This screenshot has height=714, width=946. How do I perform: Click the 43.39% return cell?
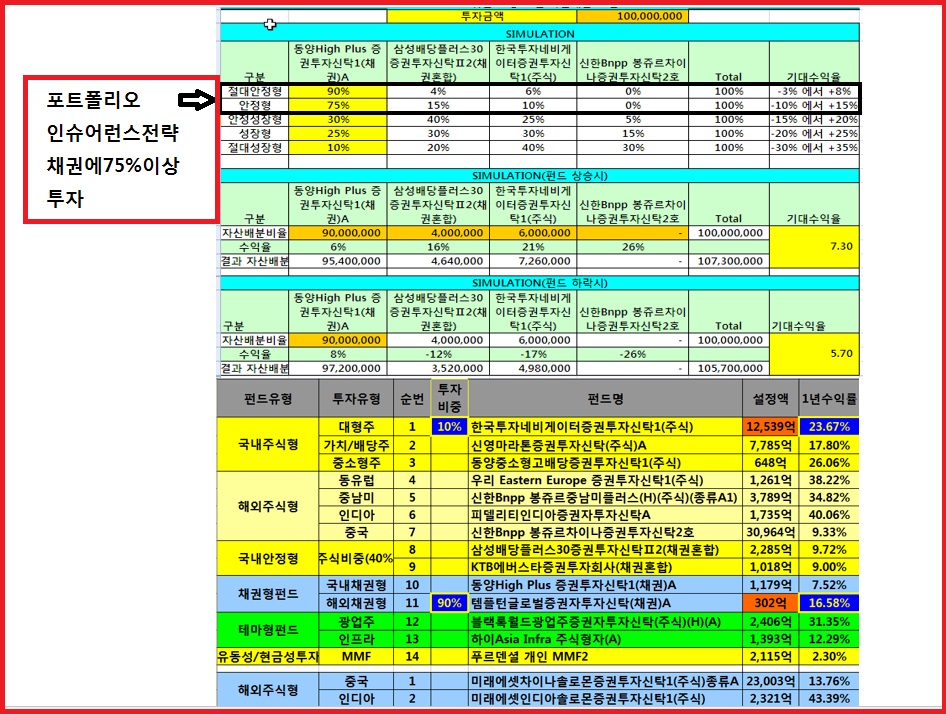coord(828,698)
